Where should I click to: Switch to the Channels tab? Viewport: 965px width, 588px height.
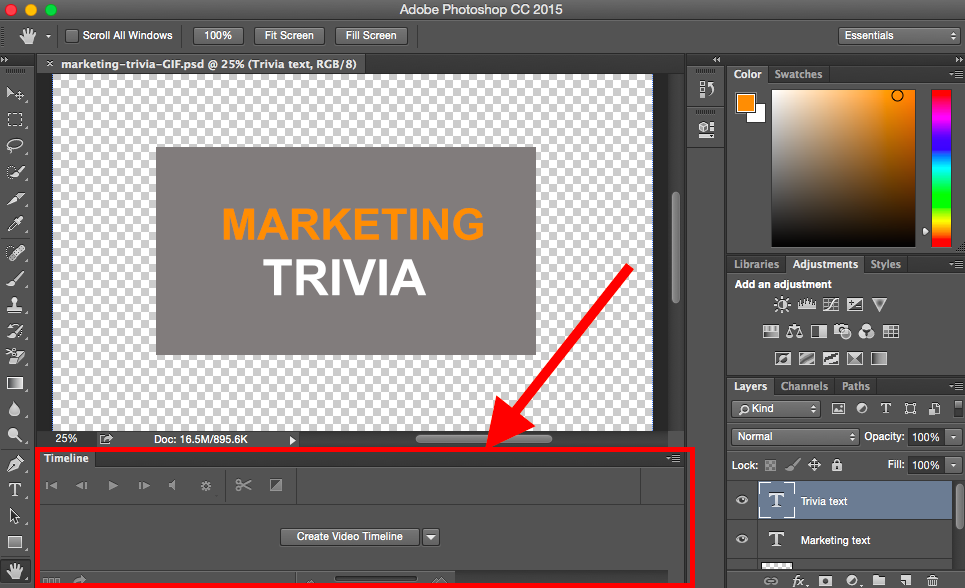804,386
